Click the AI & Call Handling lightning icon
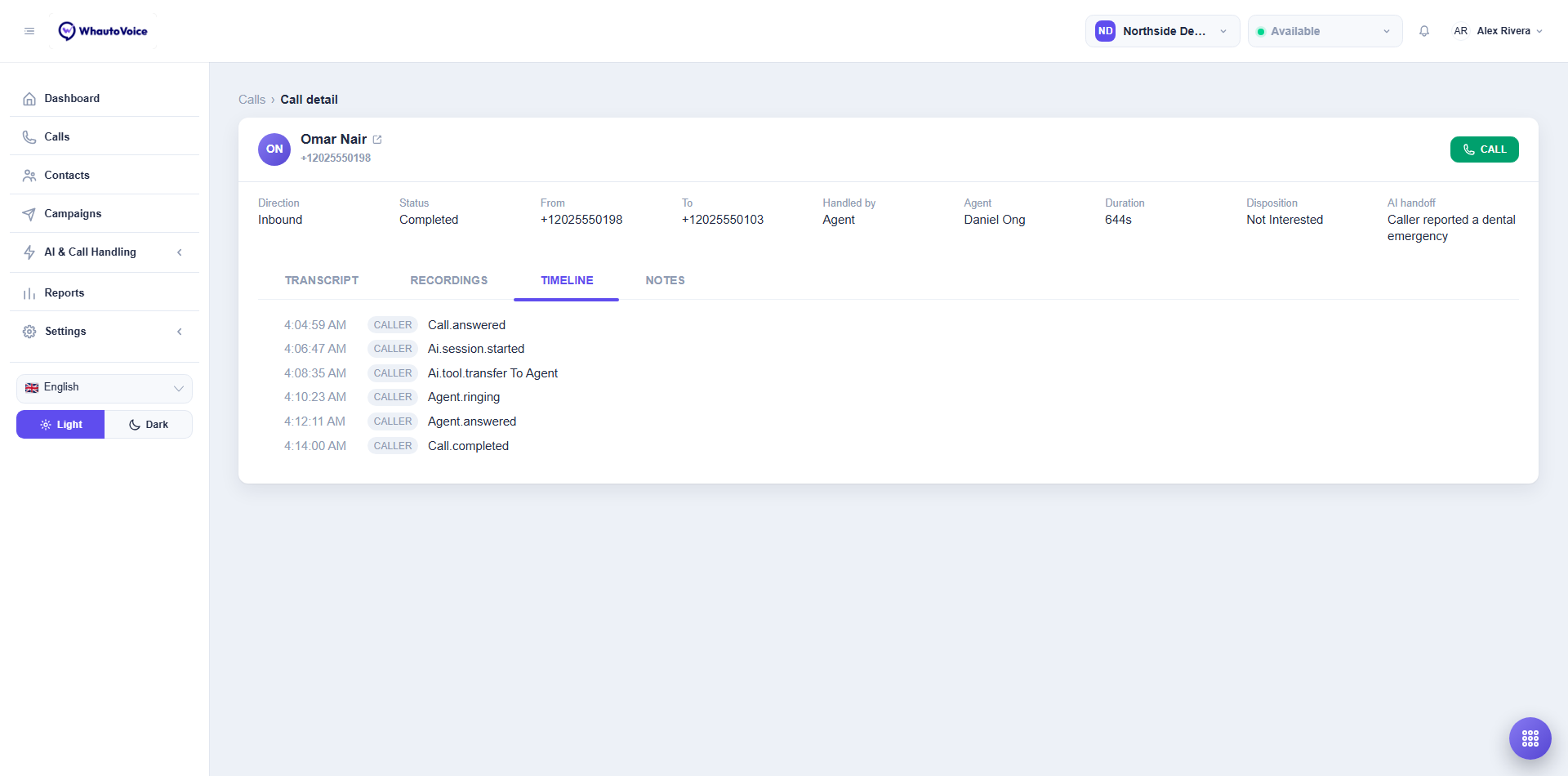 (29, 252)
